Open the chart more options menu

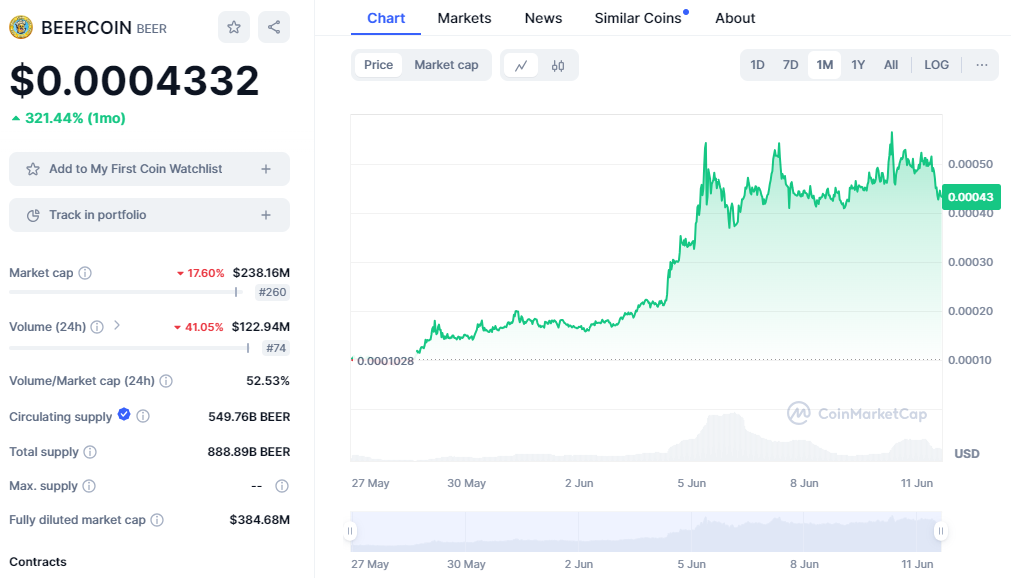981,65
